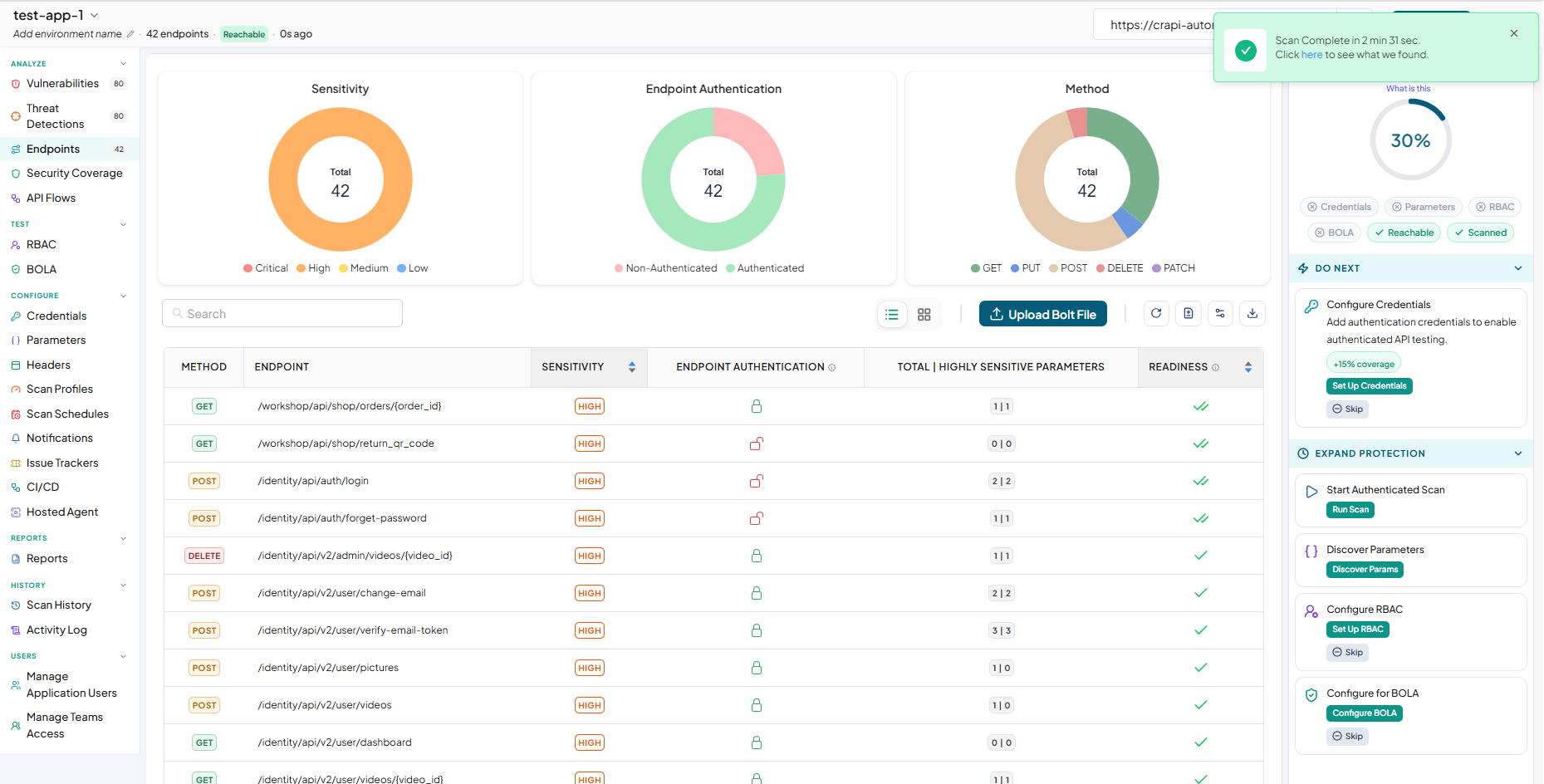The height and width of the screenshot is (784, 1544).
Task: Switch to list view icon
Action: point(892,315)
